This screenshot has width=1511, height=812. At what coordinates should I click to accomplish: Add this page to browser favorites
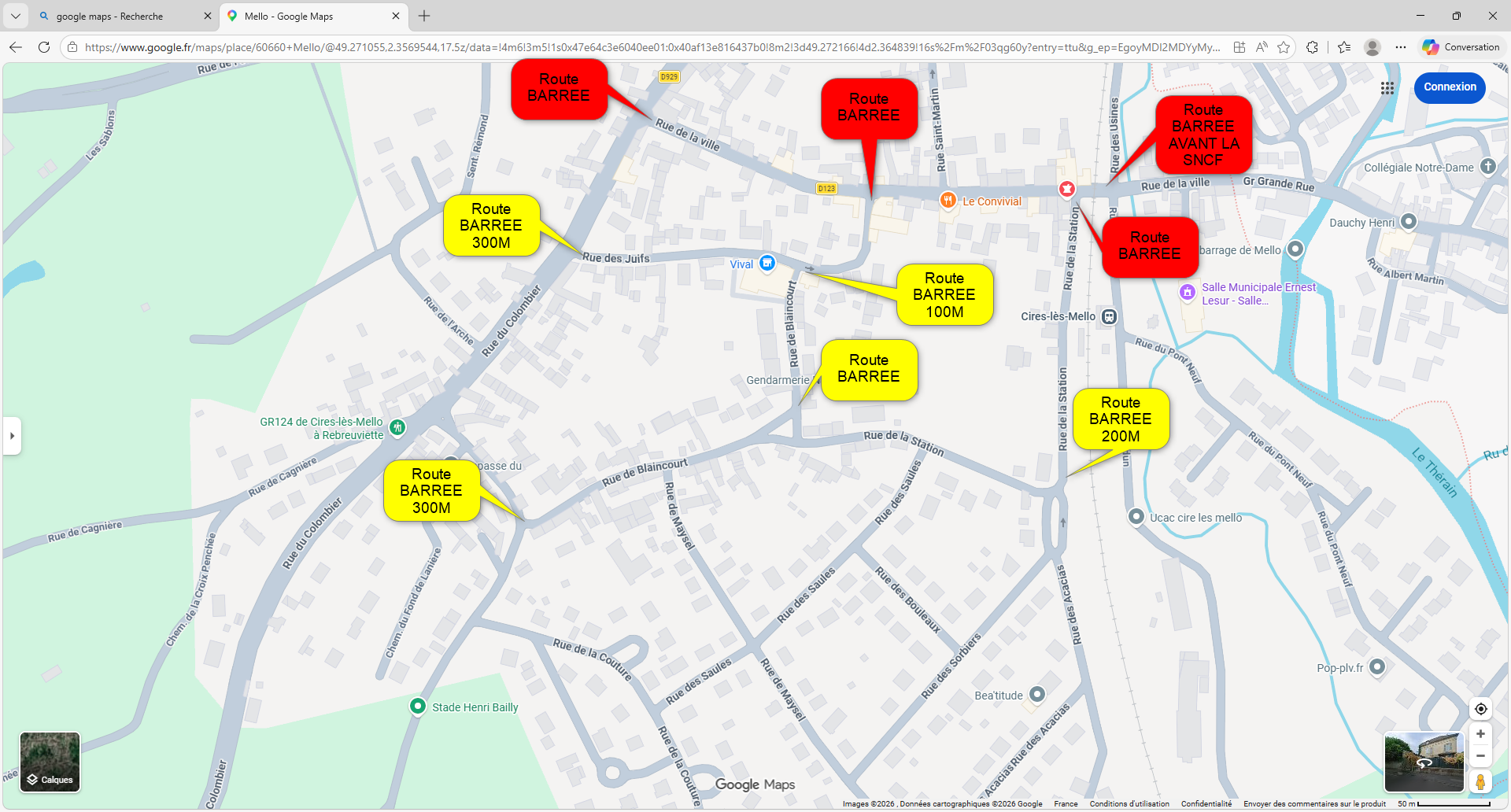pos(1284,47)
